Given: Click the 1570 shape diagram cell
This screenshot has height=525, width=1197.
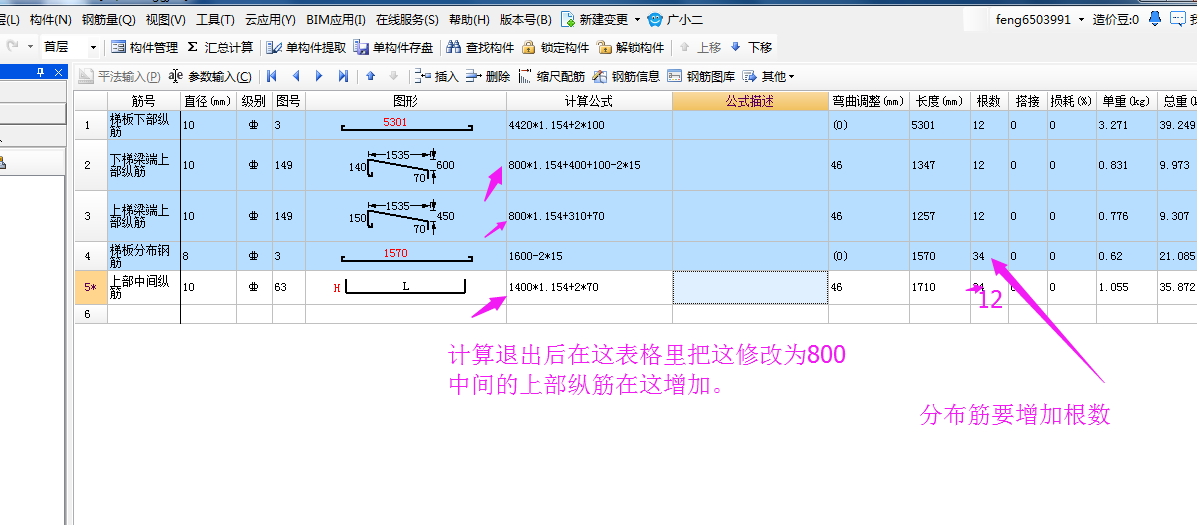Looking at the screenshot, I should 406,256.
